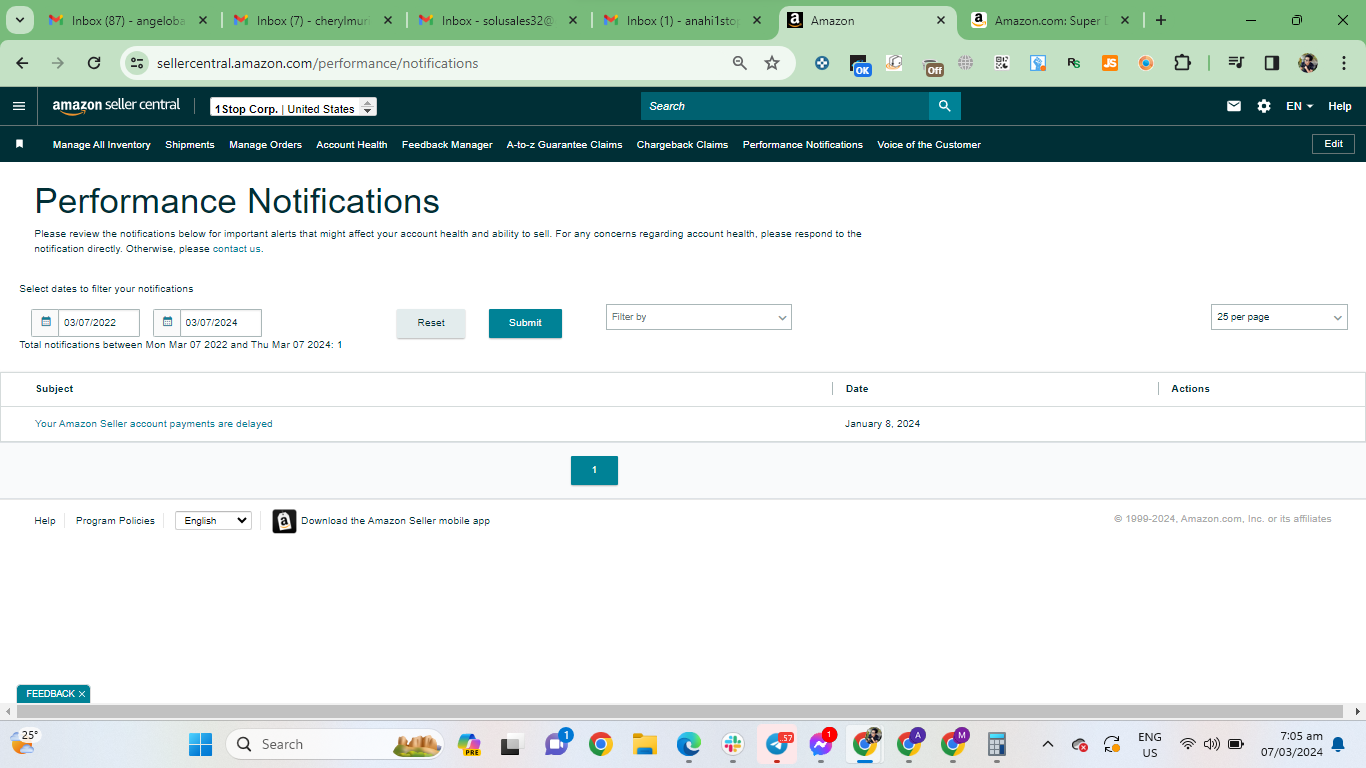Open Chargeback Claims

point(682,145)
